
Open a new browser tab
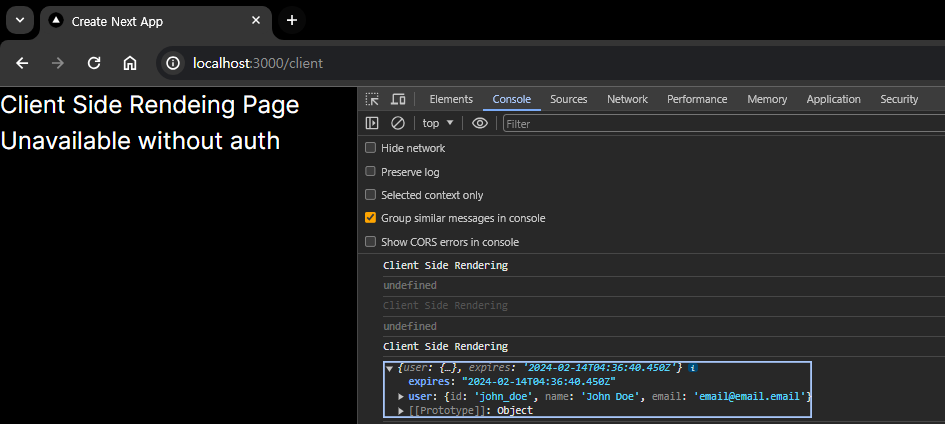pos(292,20)
